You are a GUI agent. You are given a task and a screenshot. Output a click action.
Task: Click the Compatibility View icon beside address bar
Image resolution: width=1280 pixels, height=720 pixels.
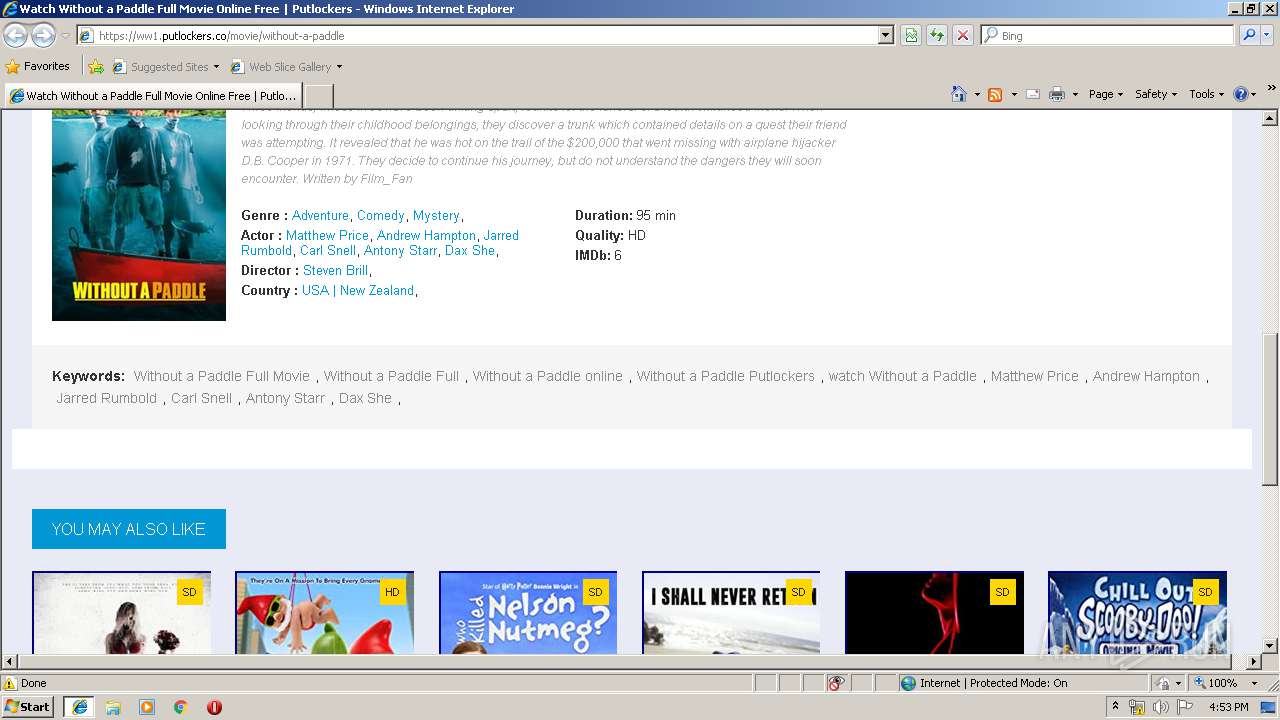click(911, 35)
